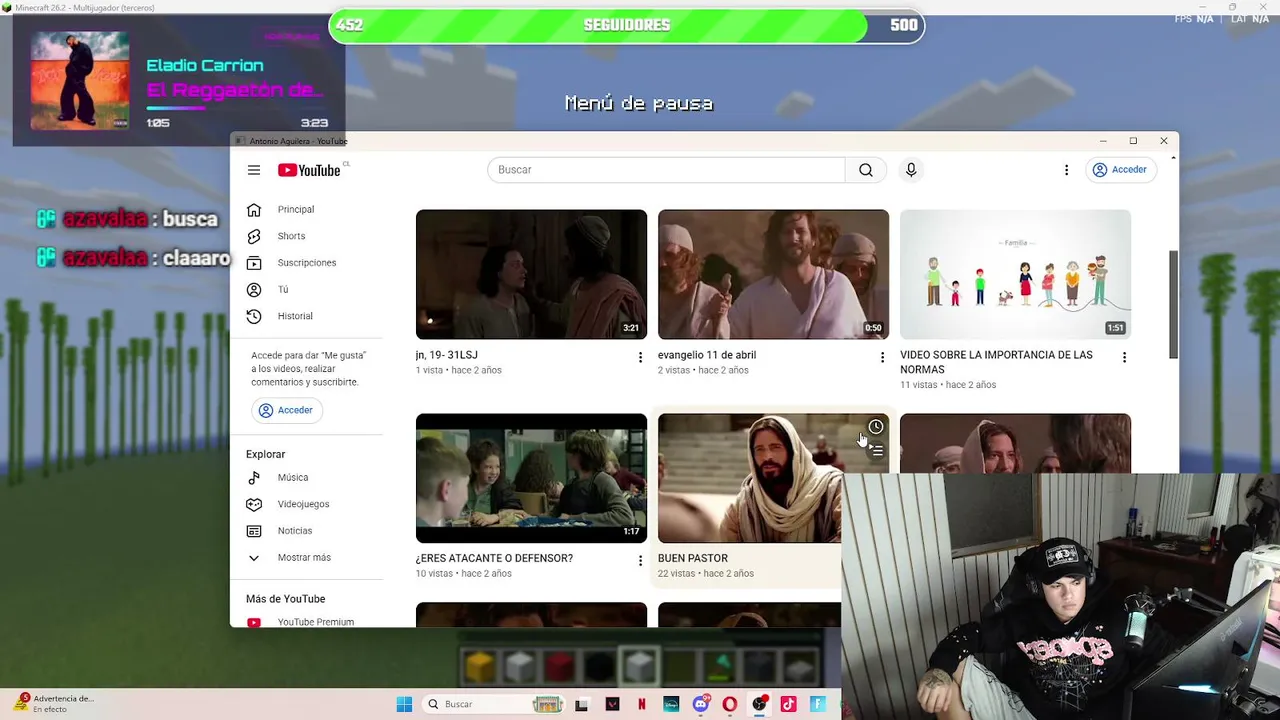Launch Valorant from the taskbar
The height and width of the screenshot is (720, 1280).
pos(612,704)
